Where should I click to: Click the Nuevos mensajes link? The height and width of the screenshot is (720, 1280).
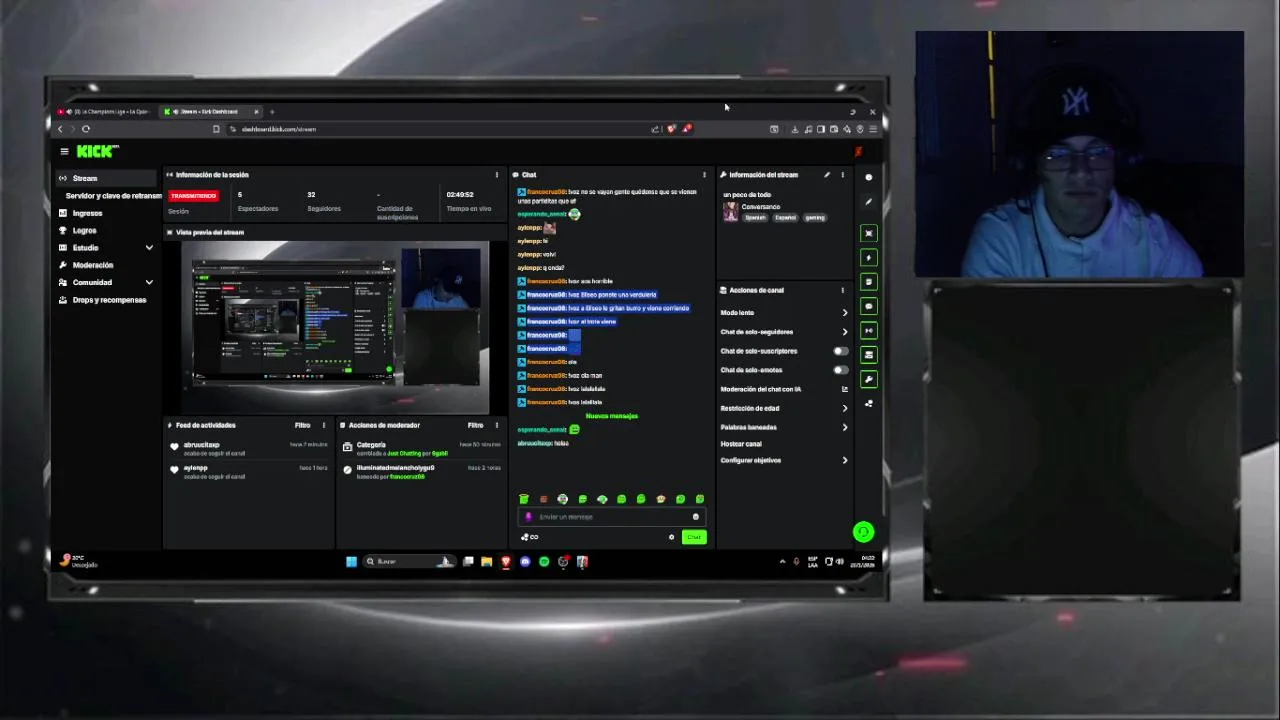point(611,416)
